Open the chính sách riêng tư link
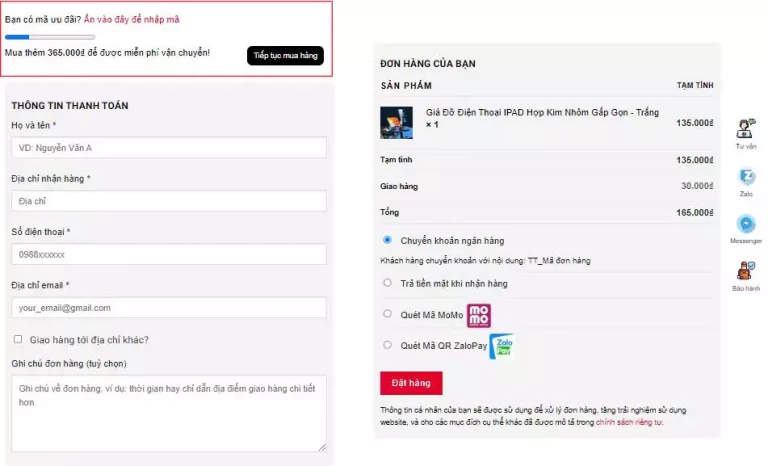Screen dimensions: 768x466 coord(629,422)
